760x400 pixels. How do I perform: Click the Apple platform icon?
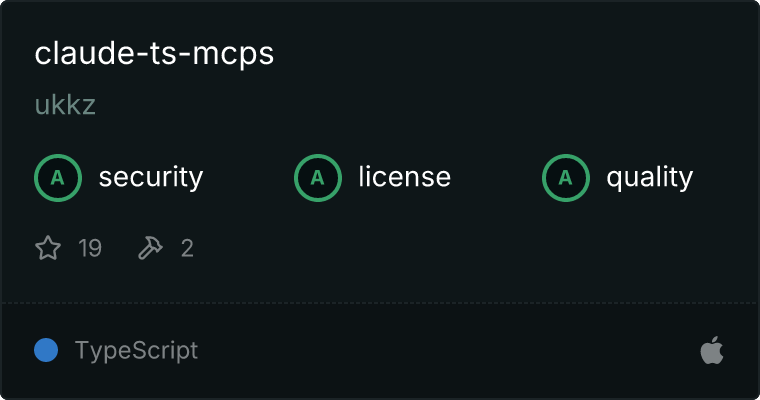[x=712, y=350]
